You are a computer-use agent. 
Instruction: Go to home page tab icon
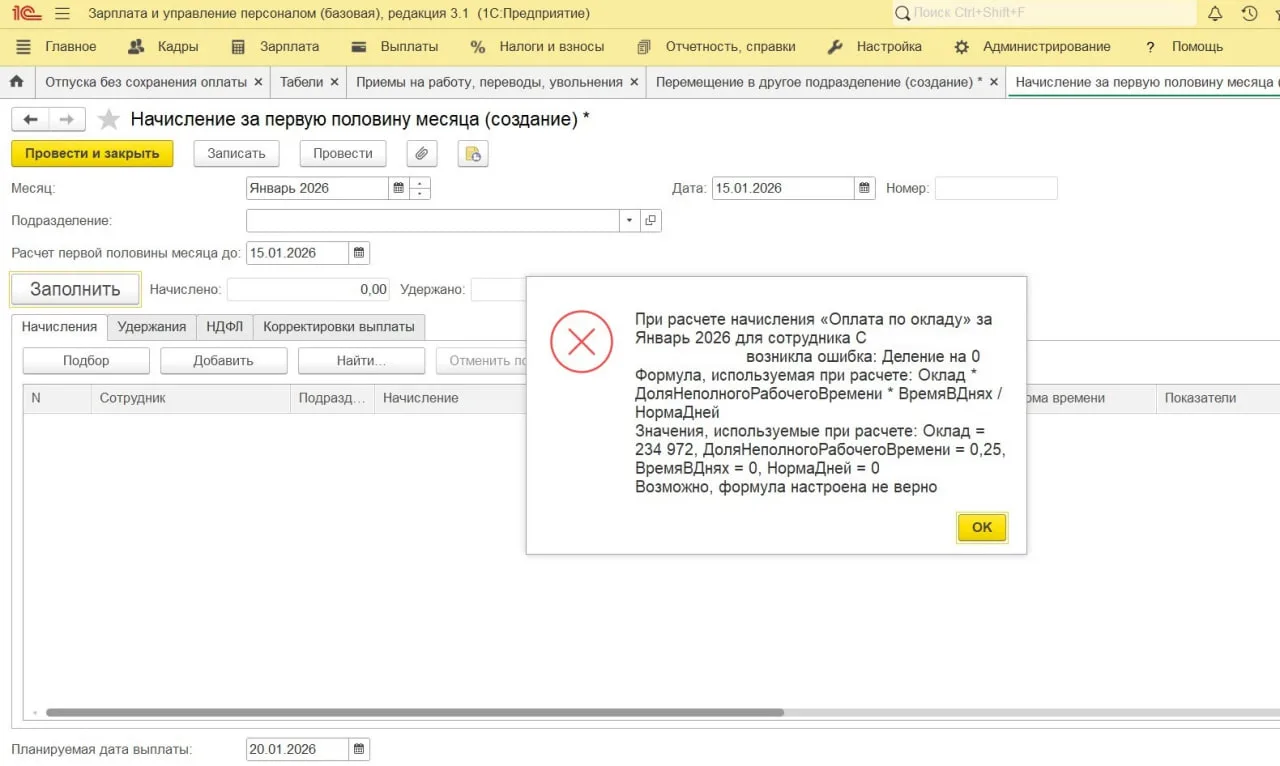point(16,82)
